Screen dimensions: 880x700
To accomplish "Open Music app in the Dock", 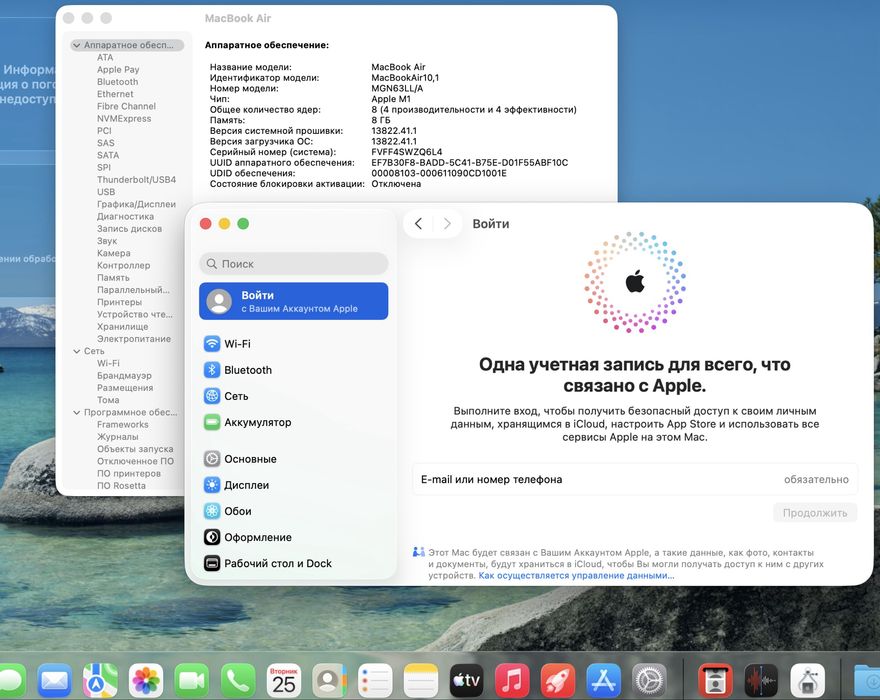I will coord(512,680).
